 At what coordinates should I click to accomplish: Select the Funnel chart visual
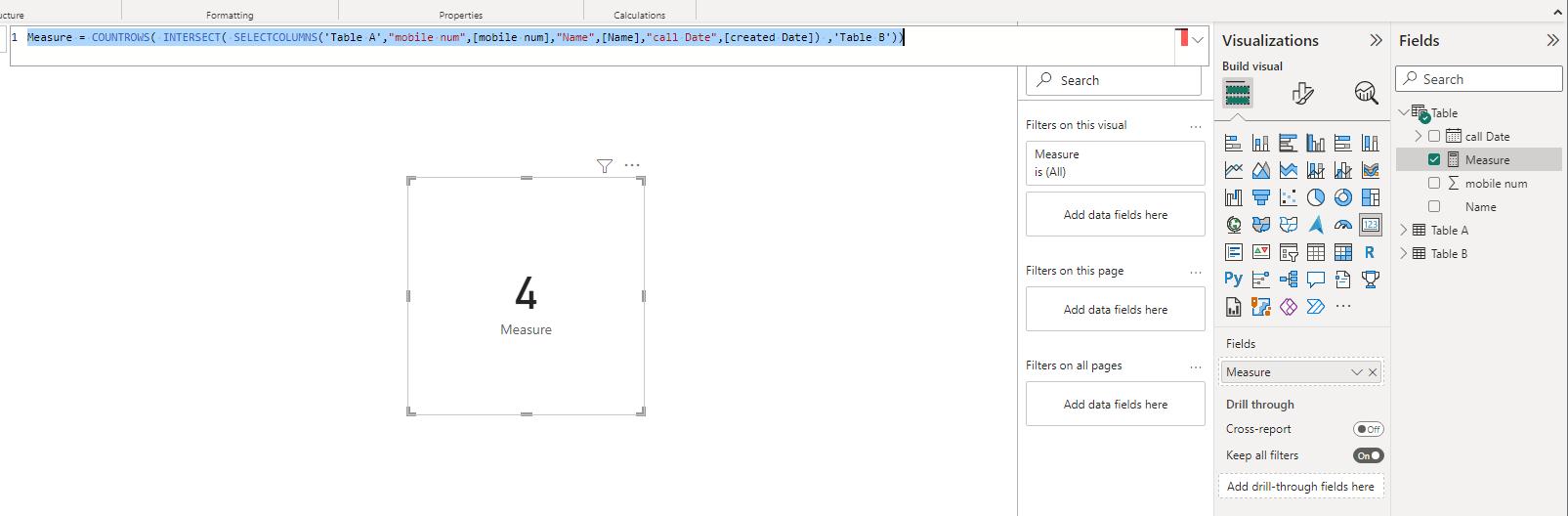click(x=1261, y=197)
